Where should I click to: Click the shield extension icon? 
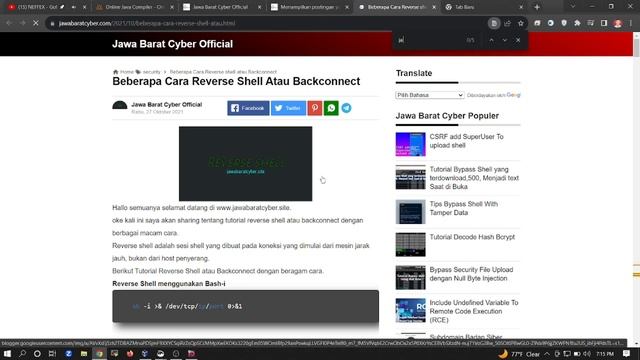564,23
